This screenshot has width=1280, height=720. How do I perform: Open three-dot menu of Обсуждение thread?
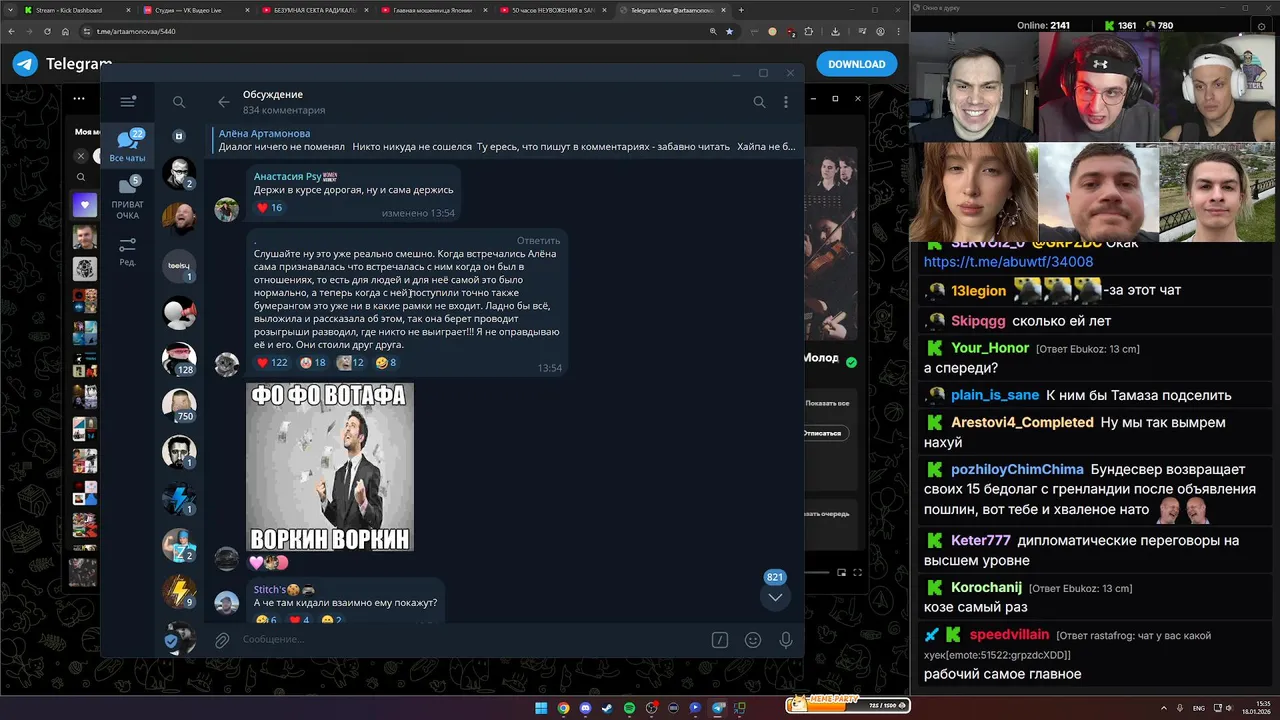tap(786, 102)
